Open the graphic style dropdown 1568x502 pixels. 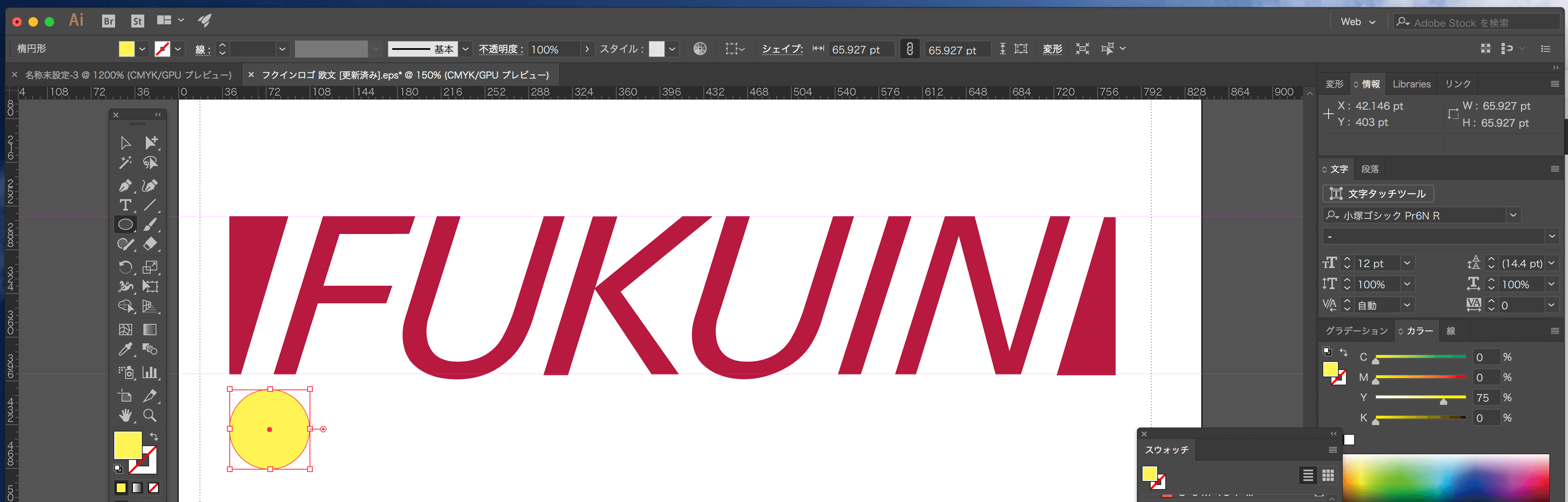pos(672,49)
